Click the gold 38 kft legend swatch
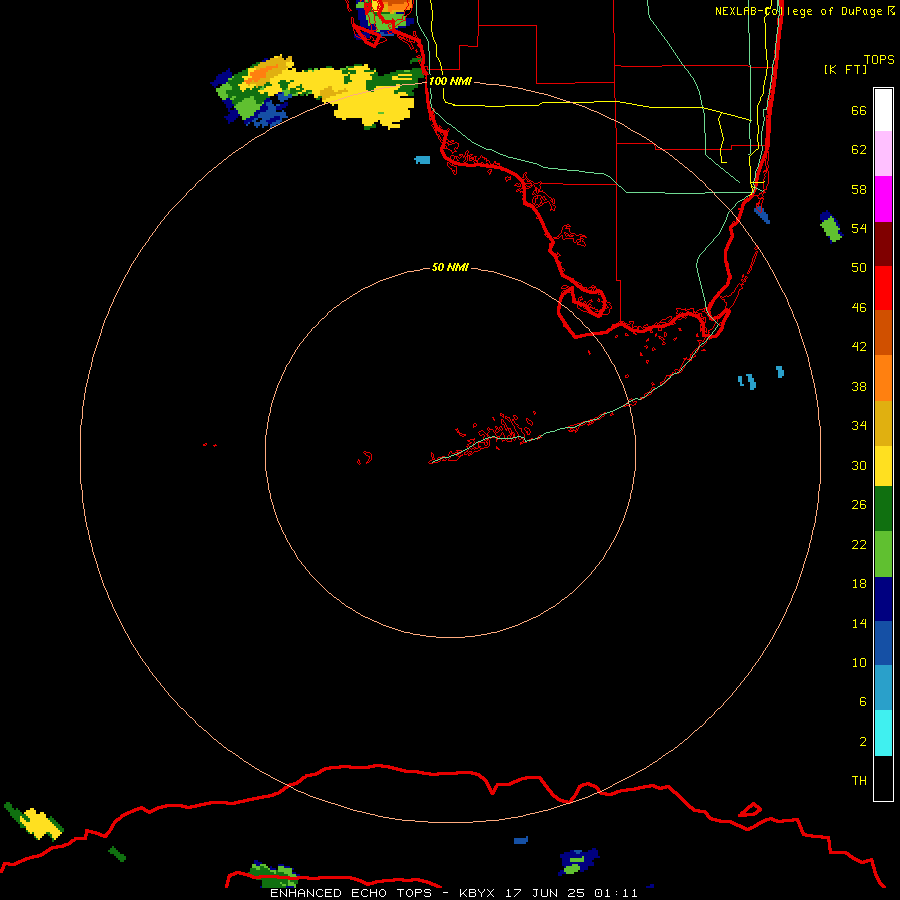The image size is (900, 900). coord(883,423)
